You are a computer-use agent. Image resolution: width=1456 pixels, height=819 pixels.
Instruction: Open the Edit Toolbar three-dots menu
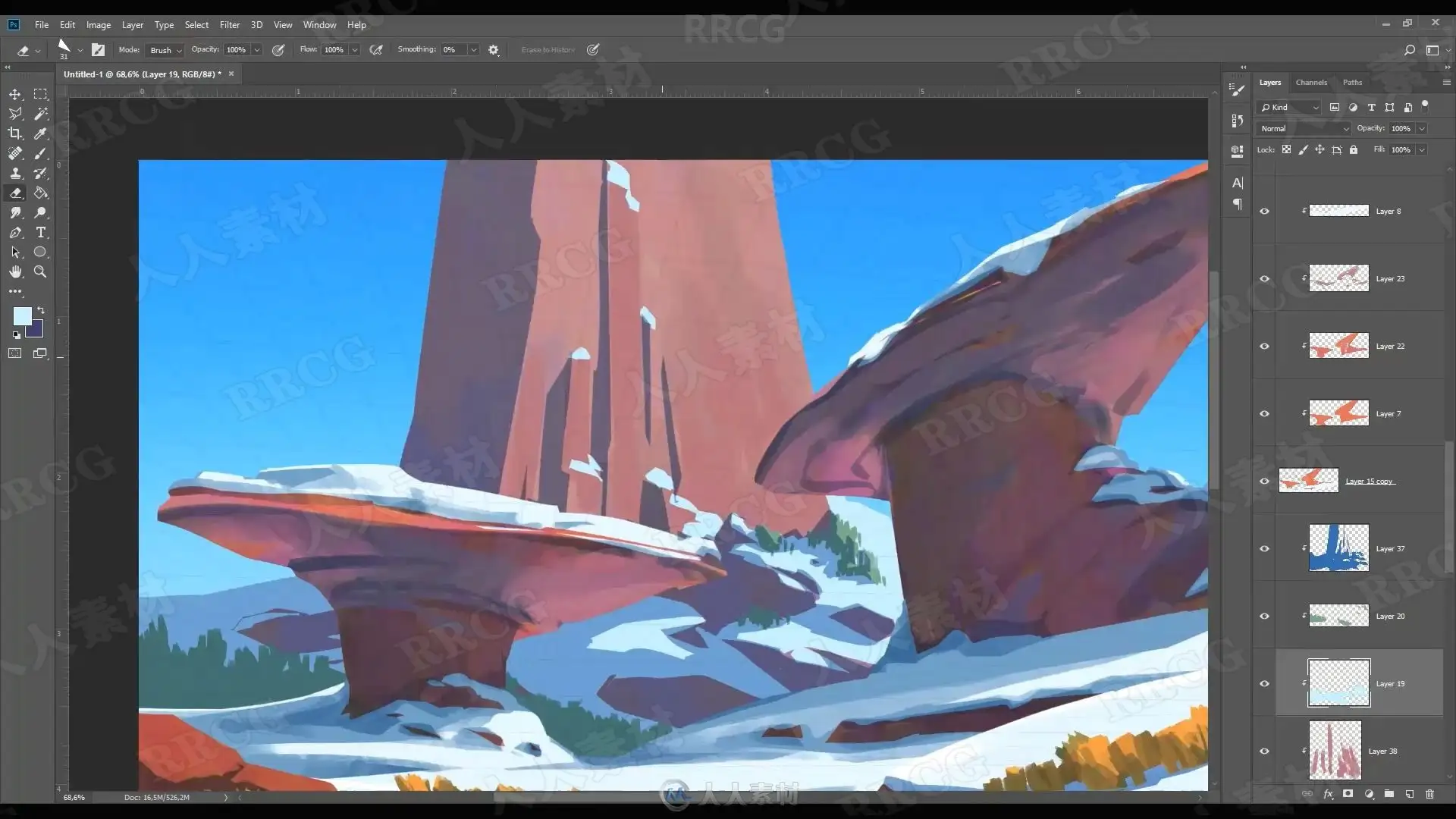(15, 291)
